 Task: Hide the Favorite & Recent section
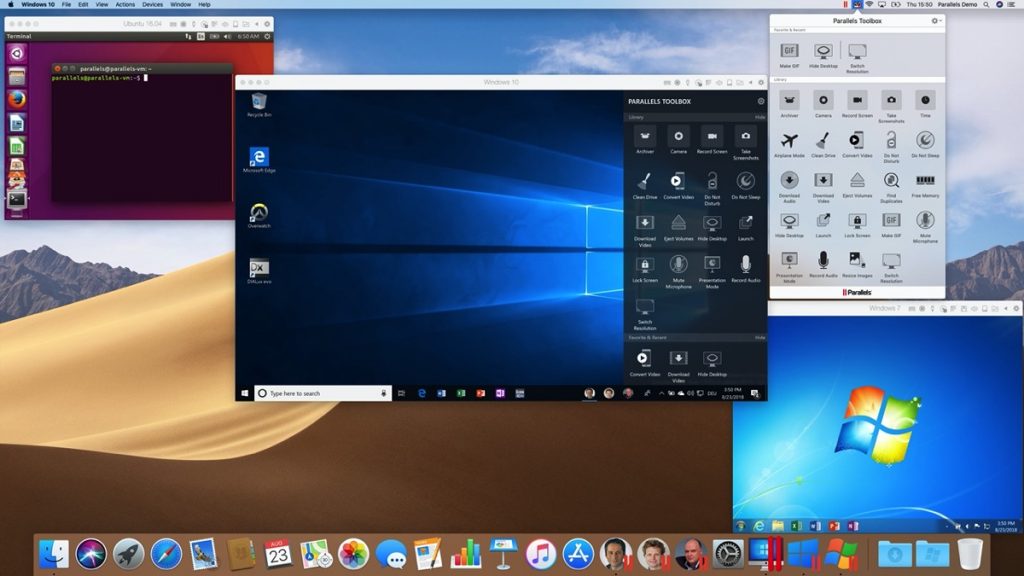pos(760,337)
